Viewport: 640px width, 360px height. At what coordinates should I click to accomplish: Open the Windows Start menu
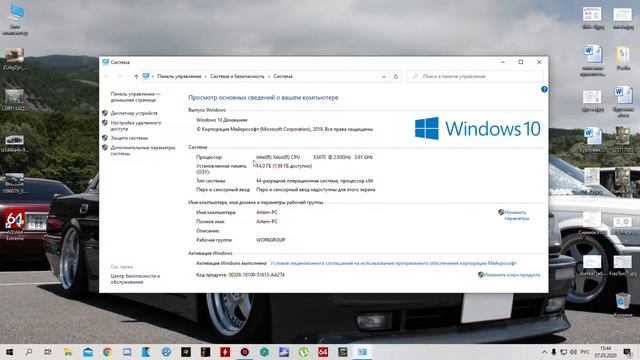coord(9,352)
